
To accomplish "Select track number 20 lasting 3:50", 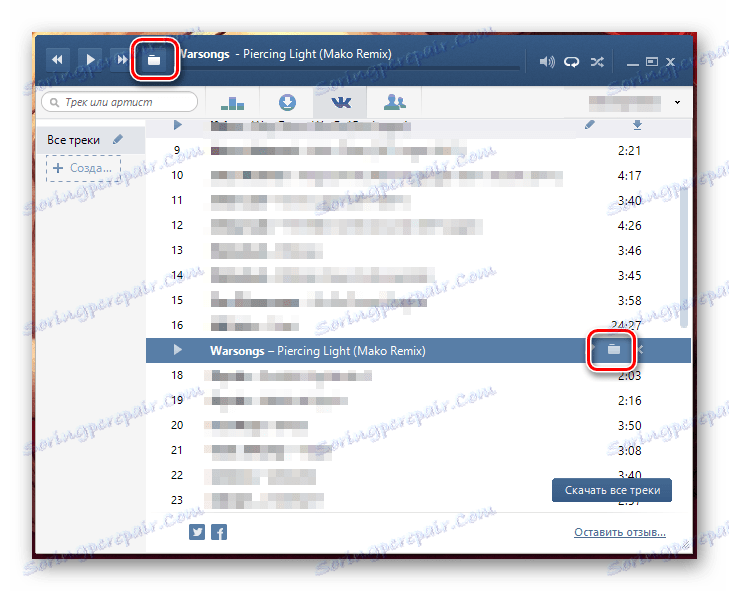I will tap(418, 425).
